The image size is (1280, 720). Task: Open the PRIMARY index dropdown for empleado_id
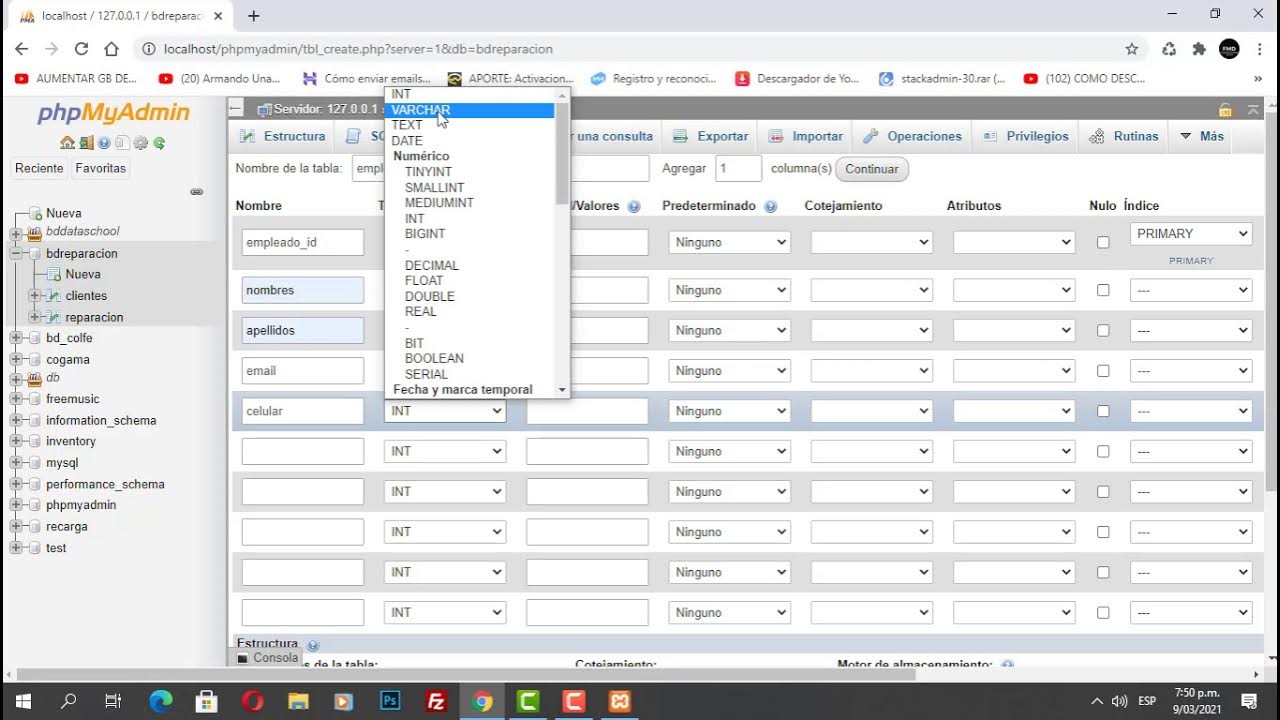pos(1191,234)
